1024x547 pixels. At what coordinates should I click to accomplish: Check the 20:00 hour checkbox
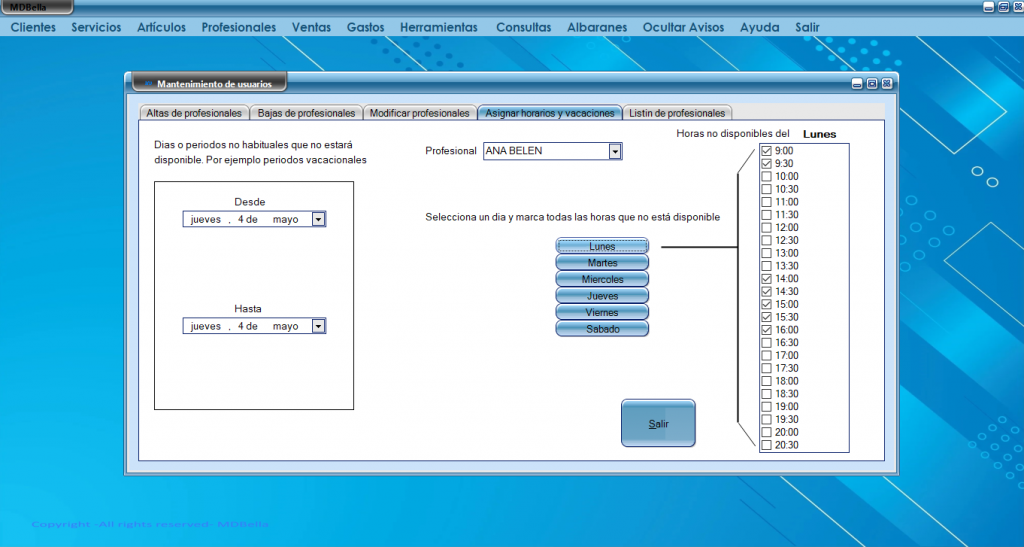[767, 432]
